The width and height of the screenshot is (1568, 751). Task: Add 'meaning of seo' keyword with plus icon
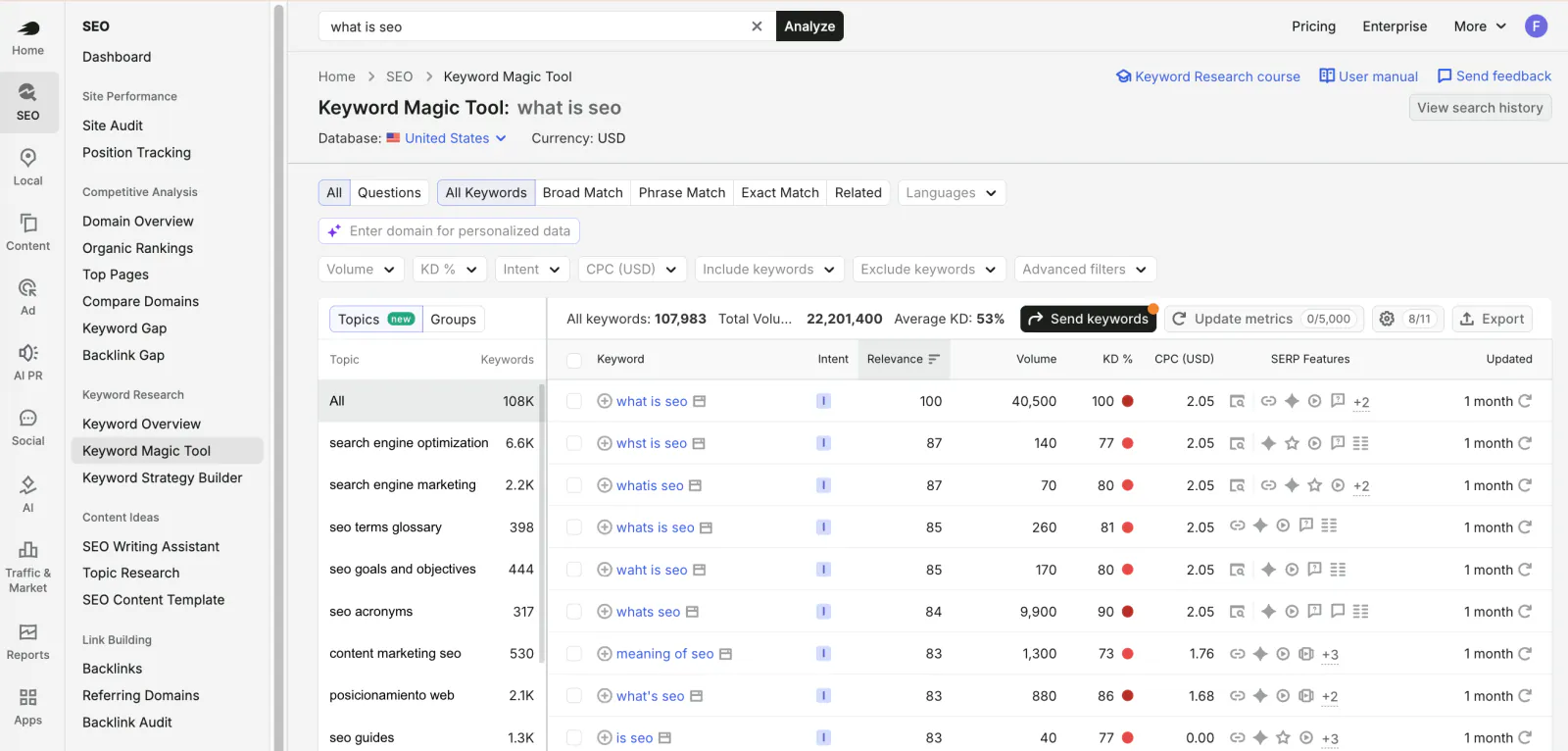point(605,654)
